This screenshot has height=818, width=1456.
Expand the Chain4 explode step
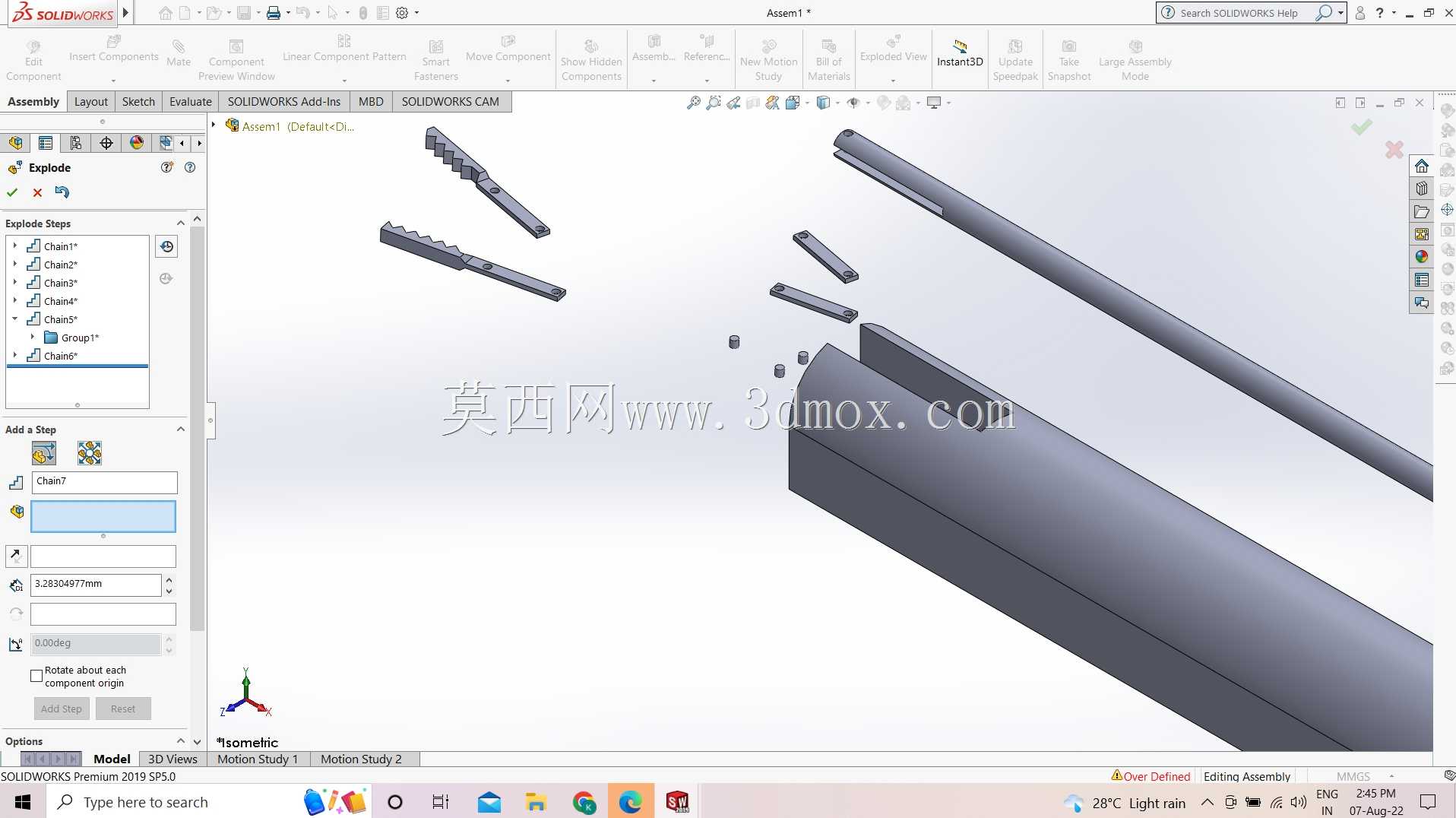tap(14, 300)
